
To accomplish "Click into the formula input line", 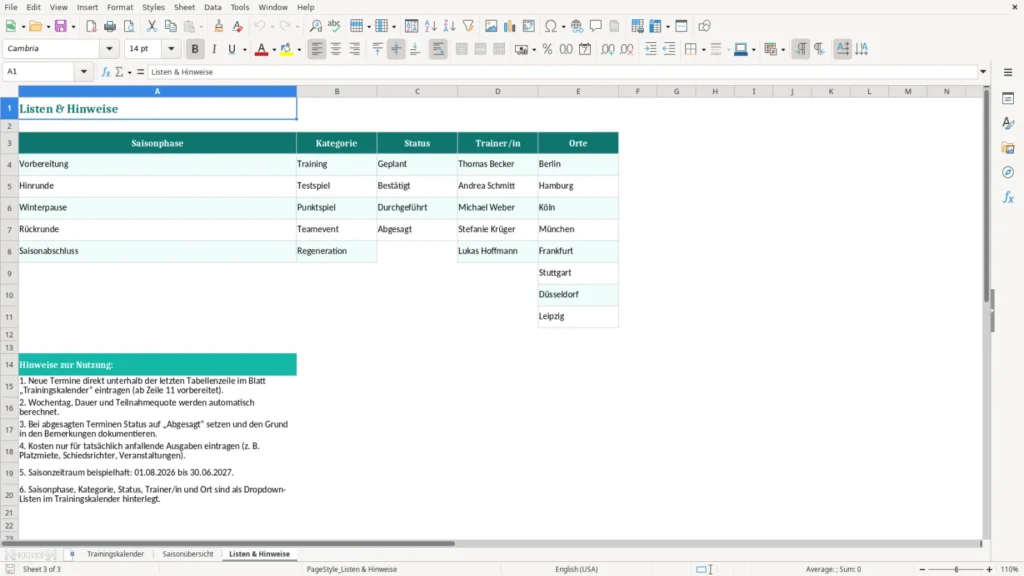I will click(562, 72).
